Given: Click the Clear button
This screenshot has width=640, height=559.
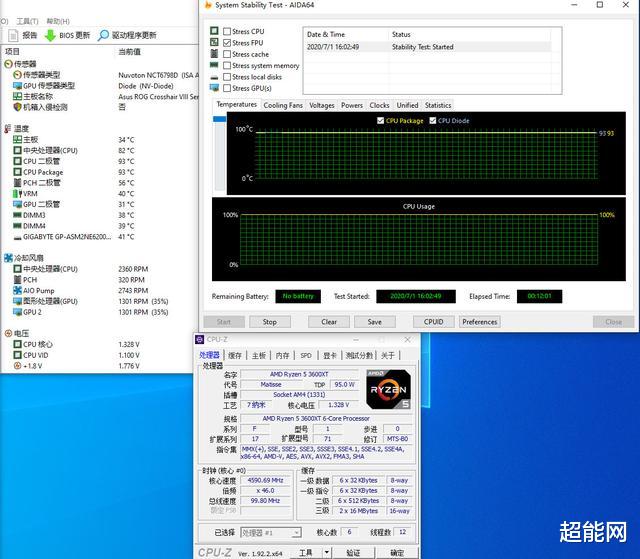Looking at the screenshot, I should pyautogui.click(x=329, y=322).
